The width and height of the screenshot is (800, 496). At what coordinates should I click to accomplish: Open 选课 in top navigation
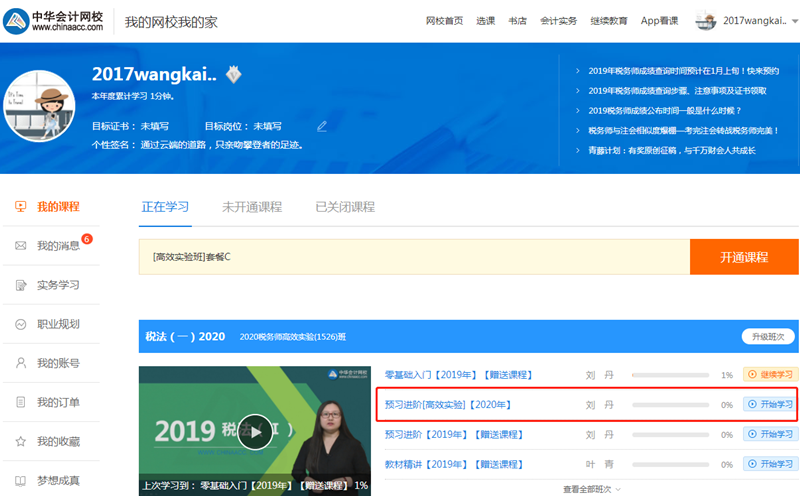pyautogui.click(x=486, y=21)
